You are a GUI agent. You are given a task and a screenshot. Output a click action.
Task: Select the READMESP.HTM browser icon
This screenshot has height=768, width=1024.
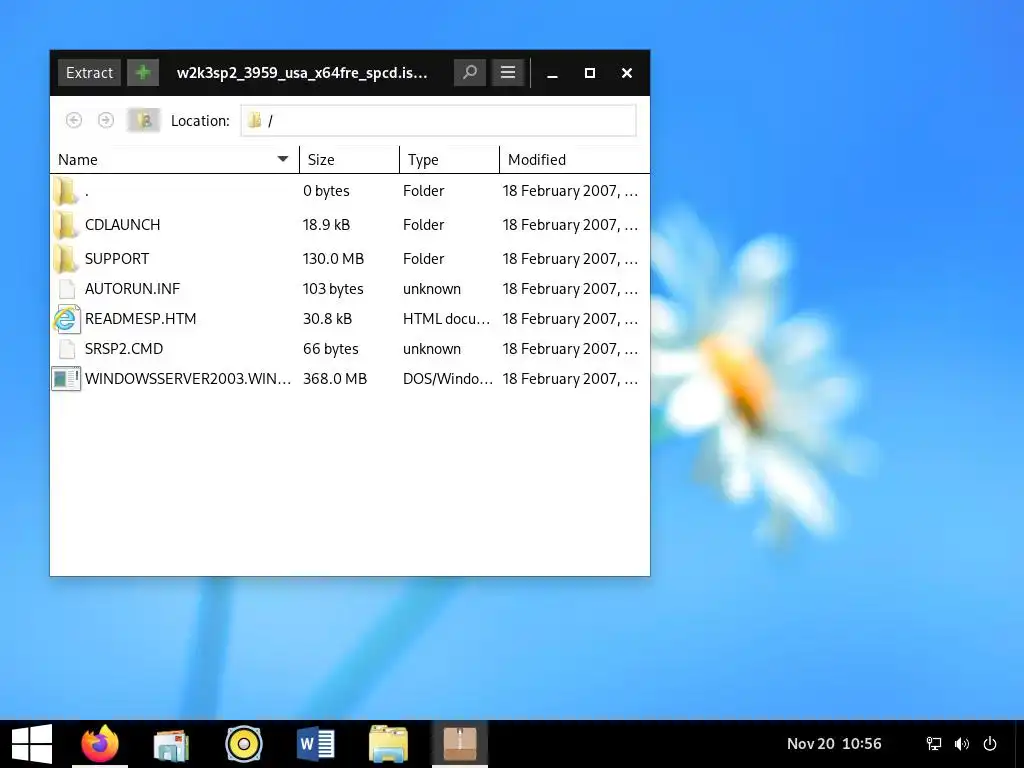tap(67, 319)
